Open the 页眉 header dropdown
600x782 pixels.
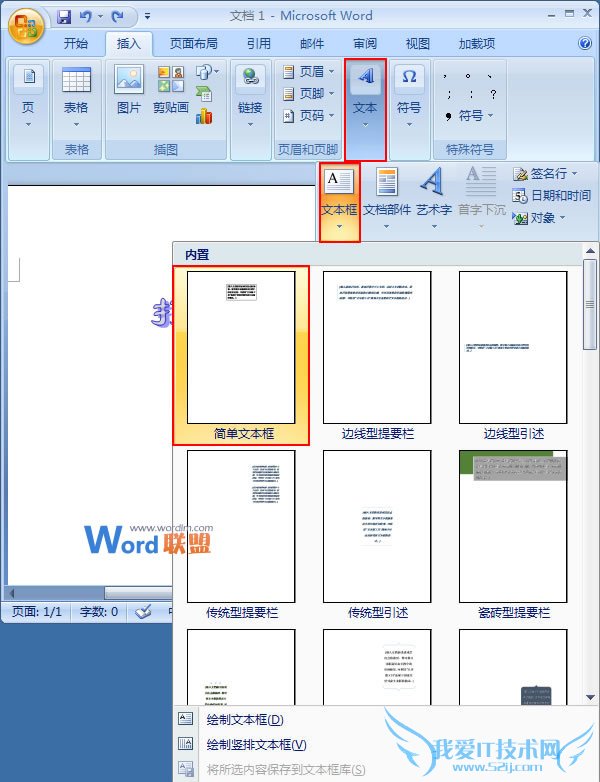309,72
